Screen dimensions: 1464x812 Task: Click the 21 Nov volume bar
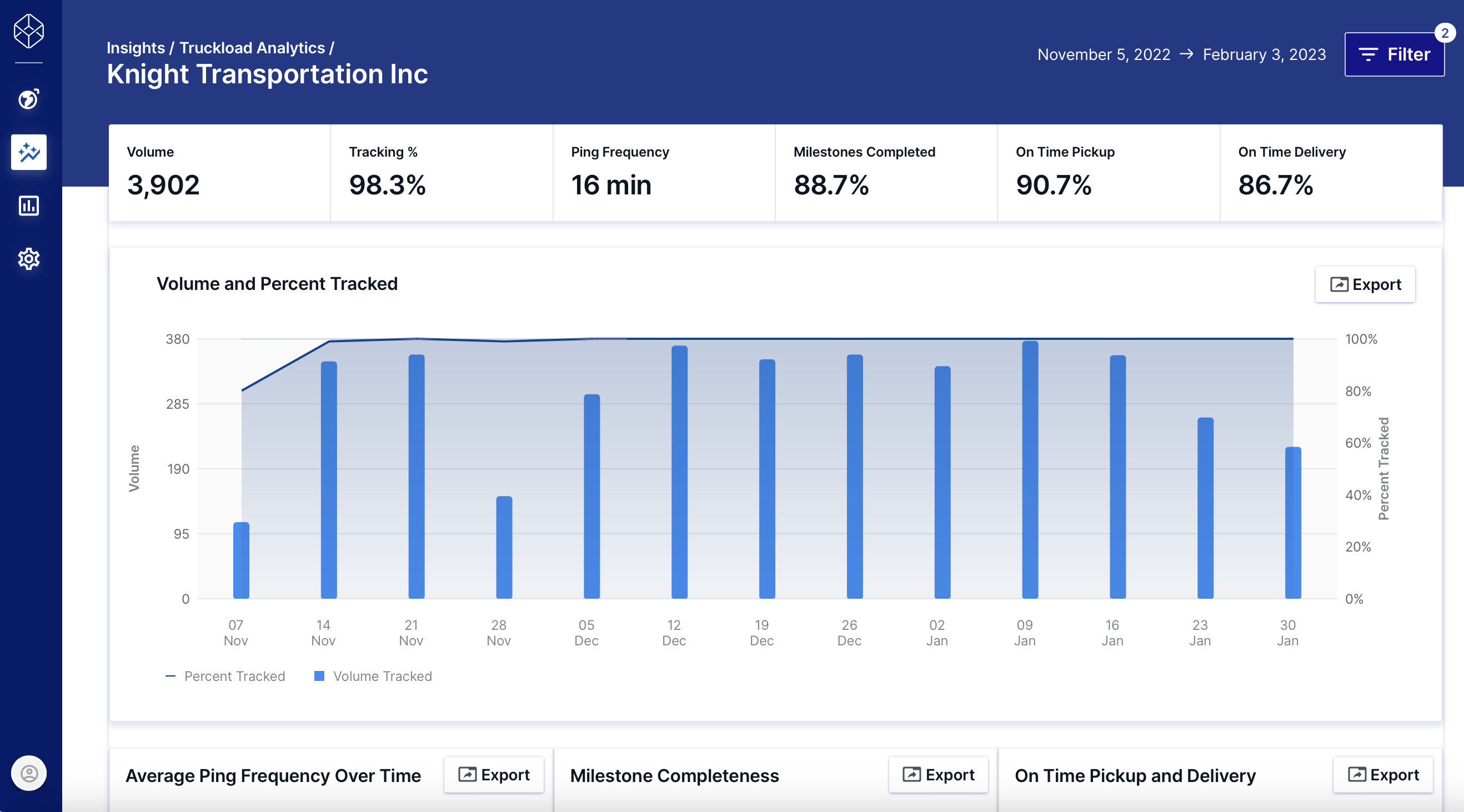[417, 476]
